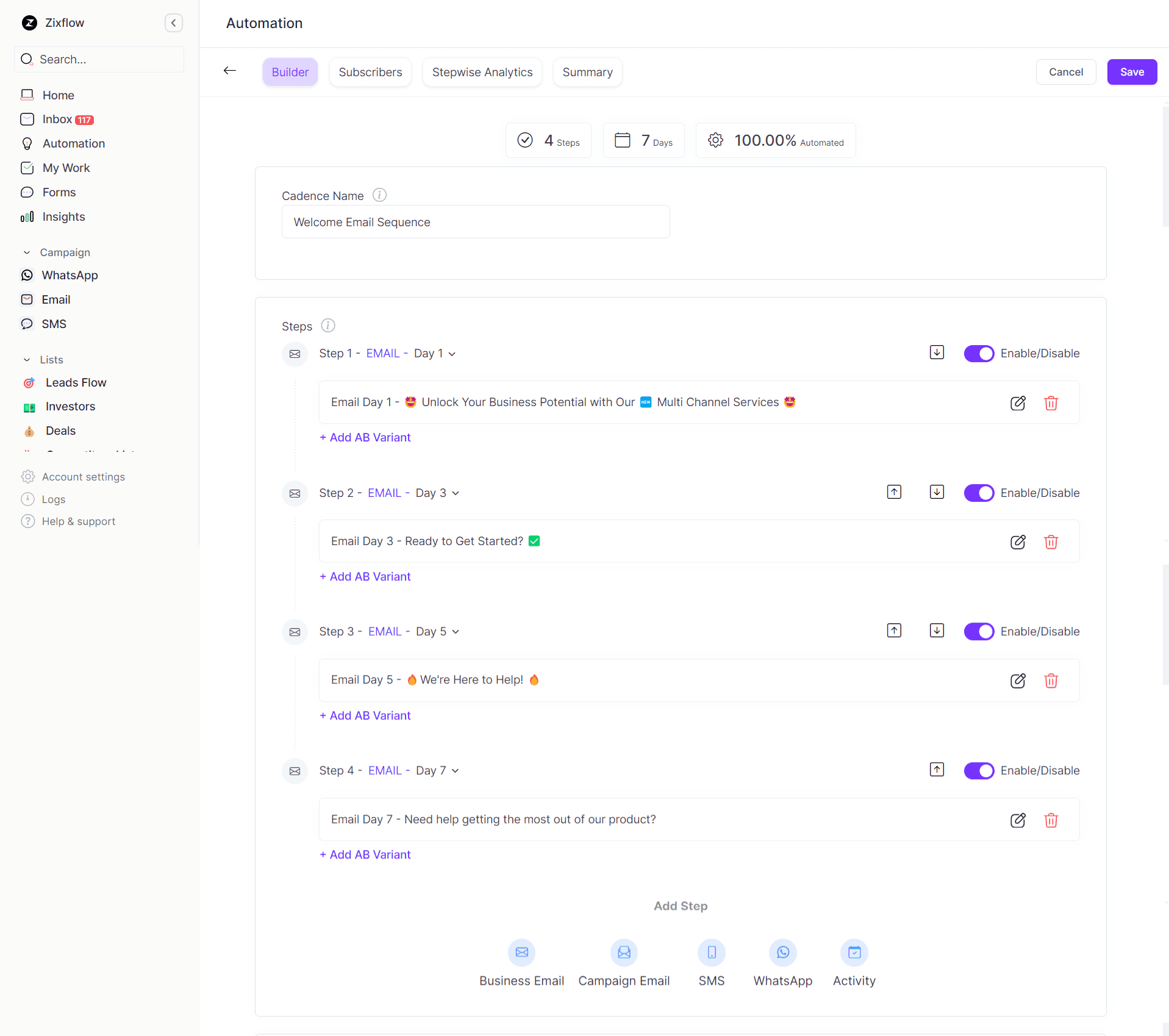Save the automation
The image size is (1169, 1036).
coord(1131,72)
